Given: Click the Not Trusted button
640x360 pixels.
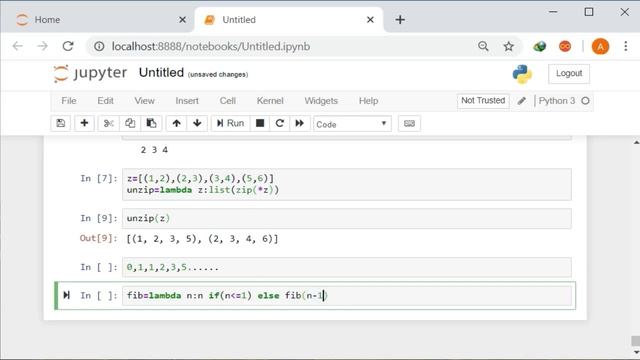Looking at the screenshot, I should [x=483, y=101].
